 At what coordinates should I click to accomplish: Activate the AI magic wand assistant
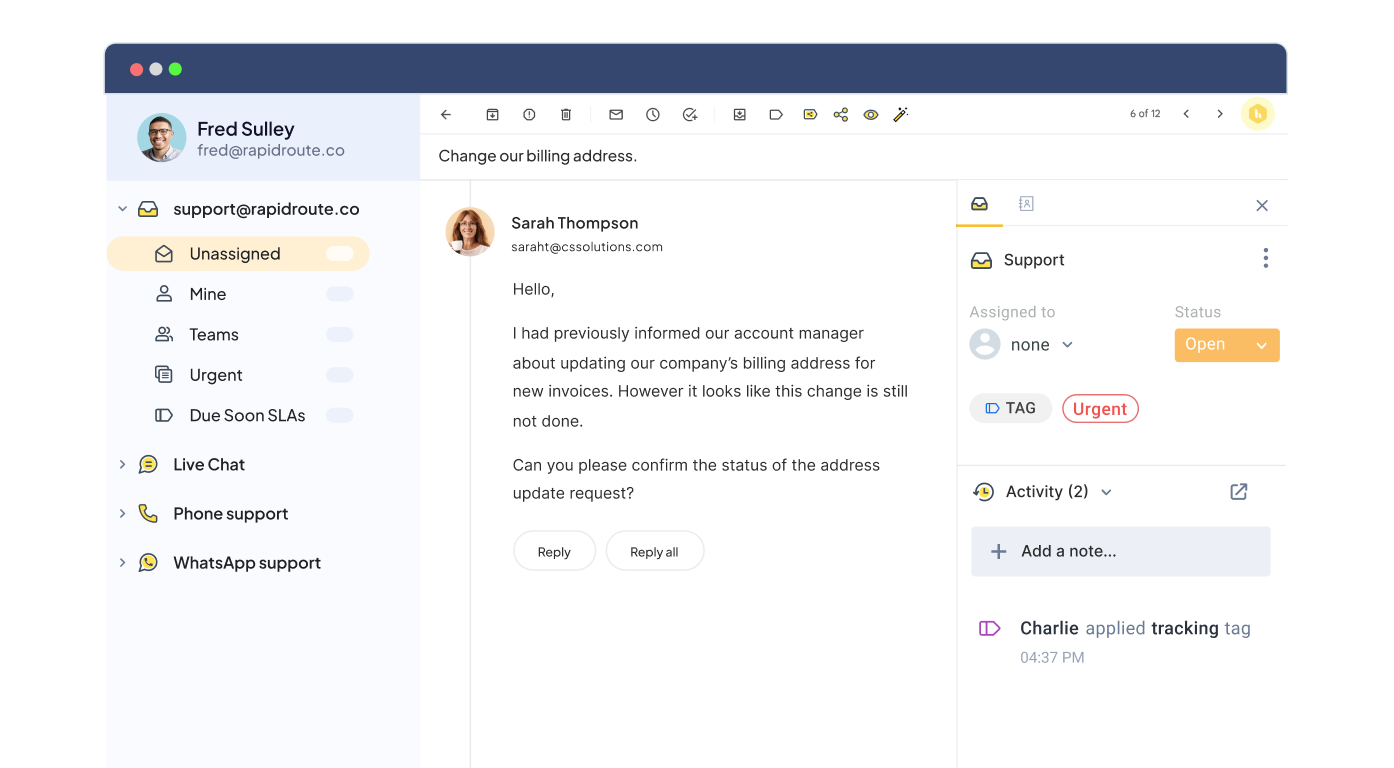[900, 114]
